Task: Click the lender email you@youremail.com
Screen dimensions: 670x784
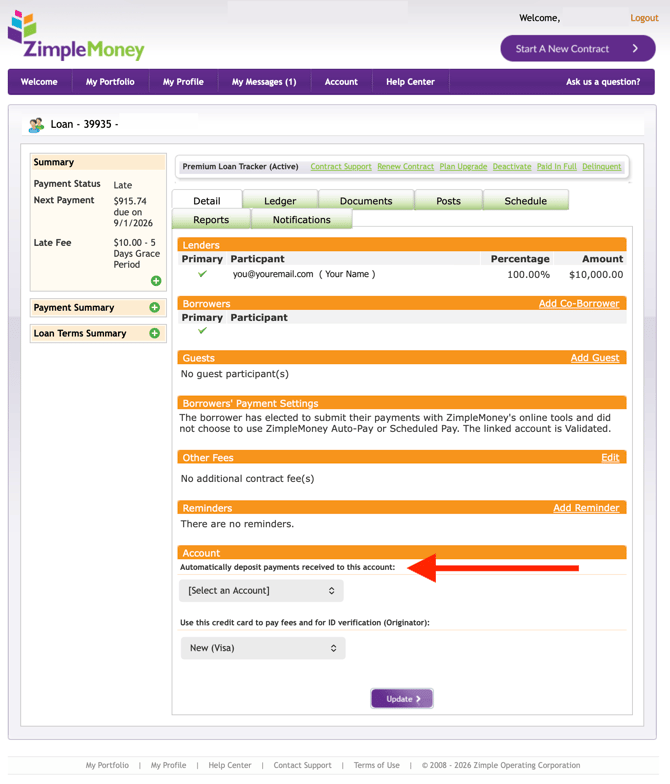Action: (273, 274)
